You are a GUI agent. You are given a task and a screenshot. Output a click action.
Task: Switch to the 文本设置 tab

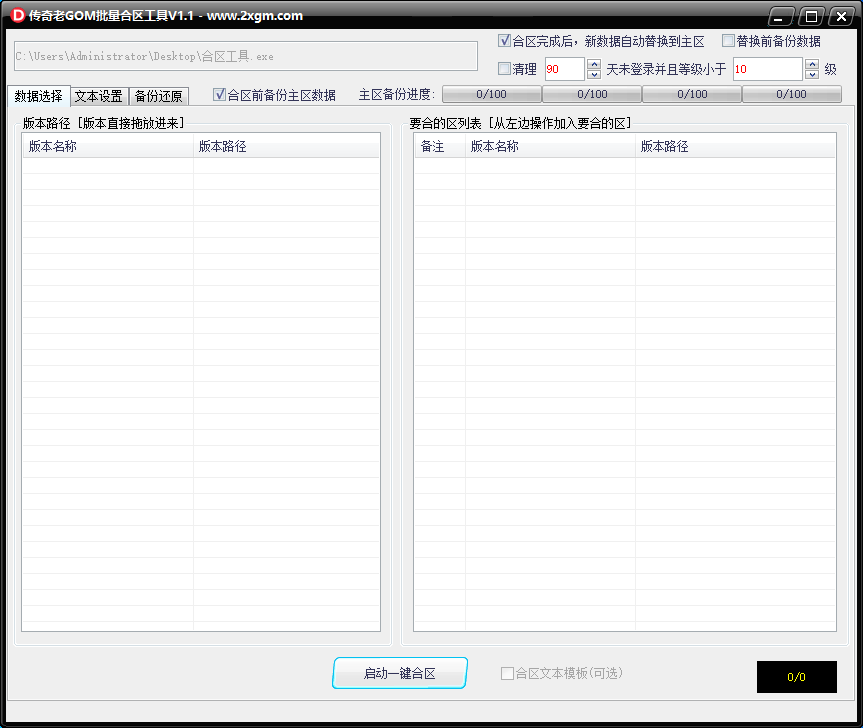pyautogui.click(x=99, y=96)
